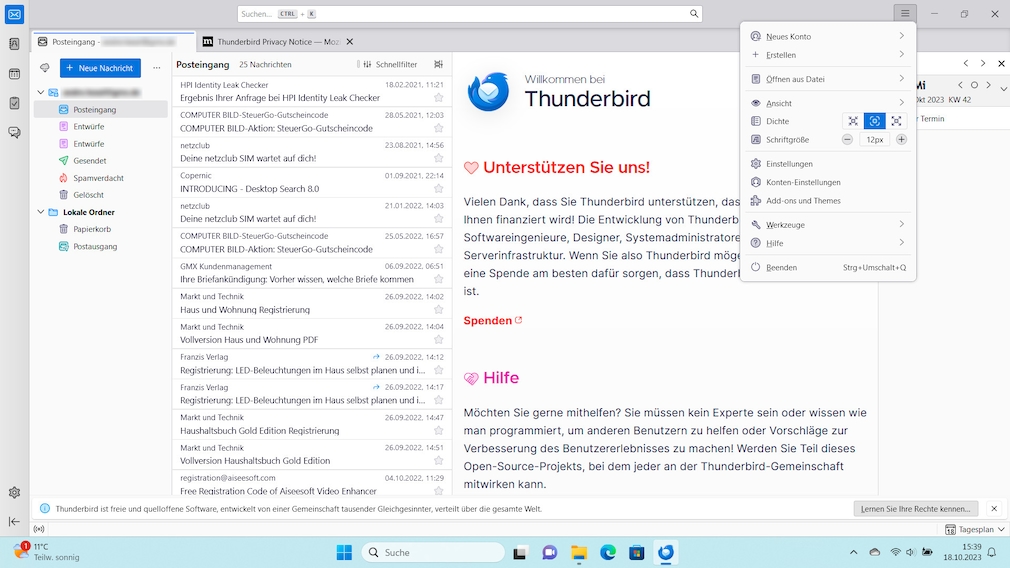This screenshot has height=568, width=1010.
Task: Click the Neue Nachricht button
Action: click(100, 68)
